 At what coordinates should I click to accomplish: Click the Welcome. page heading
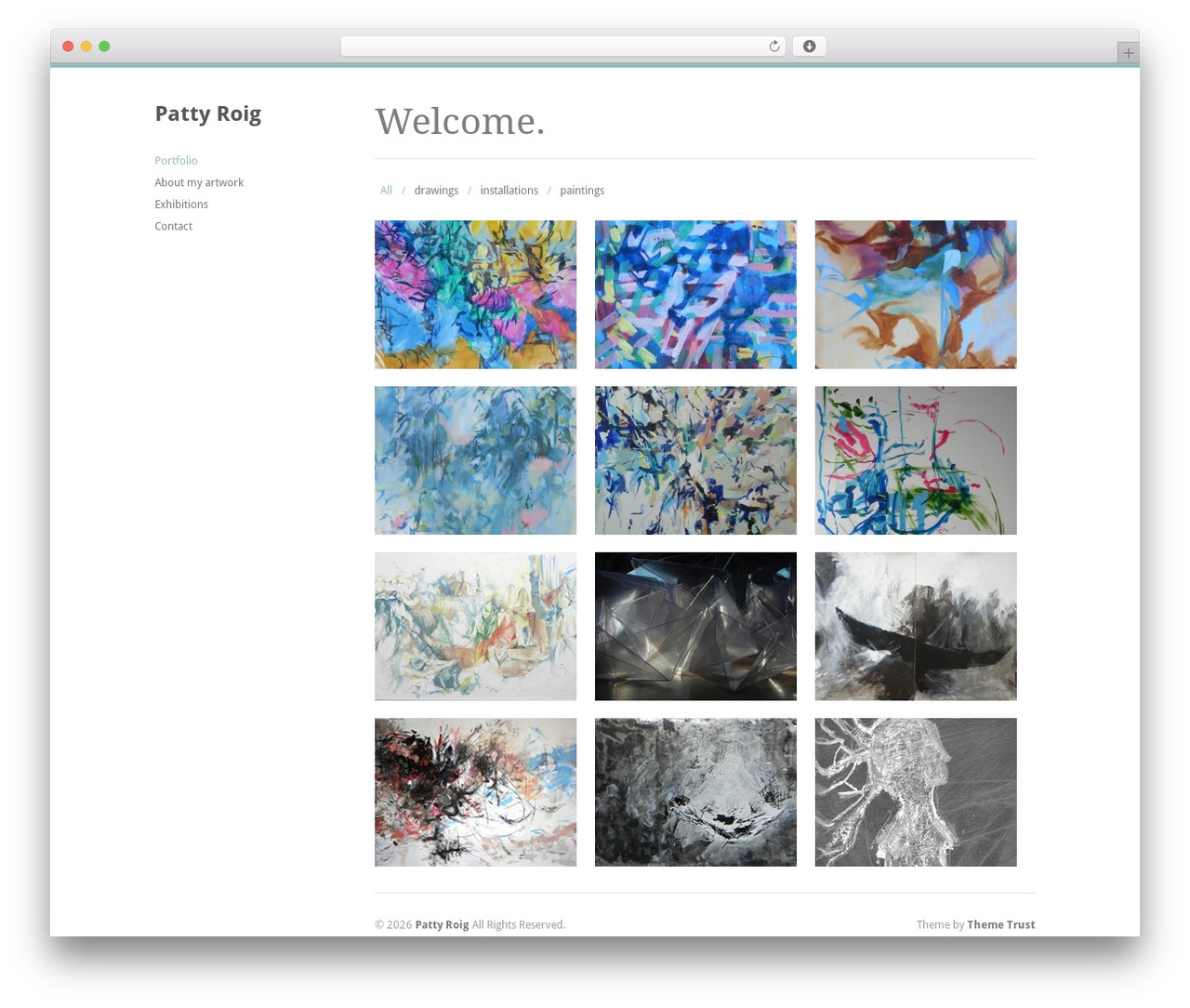click(x=460, y=122)
